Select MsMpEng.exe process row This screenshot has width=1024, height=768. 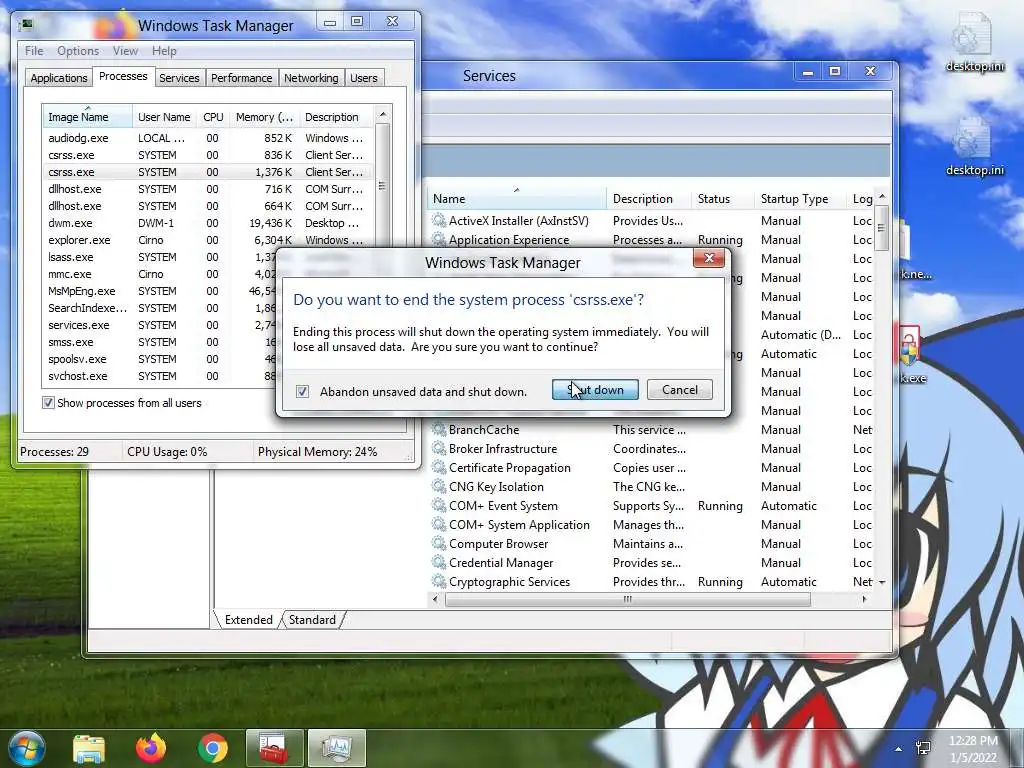click(x=159, y=291)
